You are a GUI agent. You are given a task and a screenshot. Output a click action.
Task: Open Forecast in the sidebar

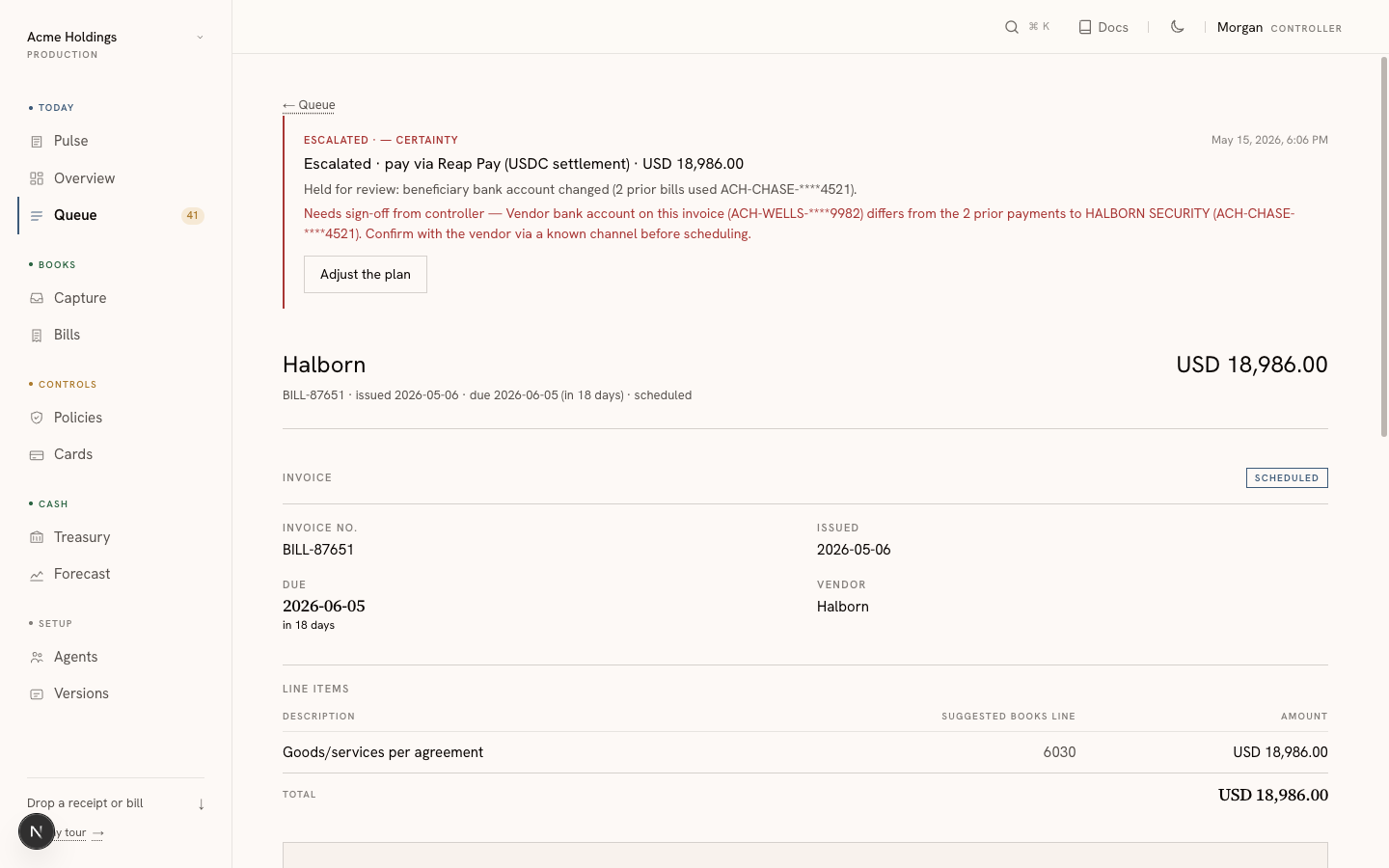tap(116, 575)
